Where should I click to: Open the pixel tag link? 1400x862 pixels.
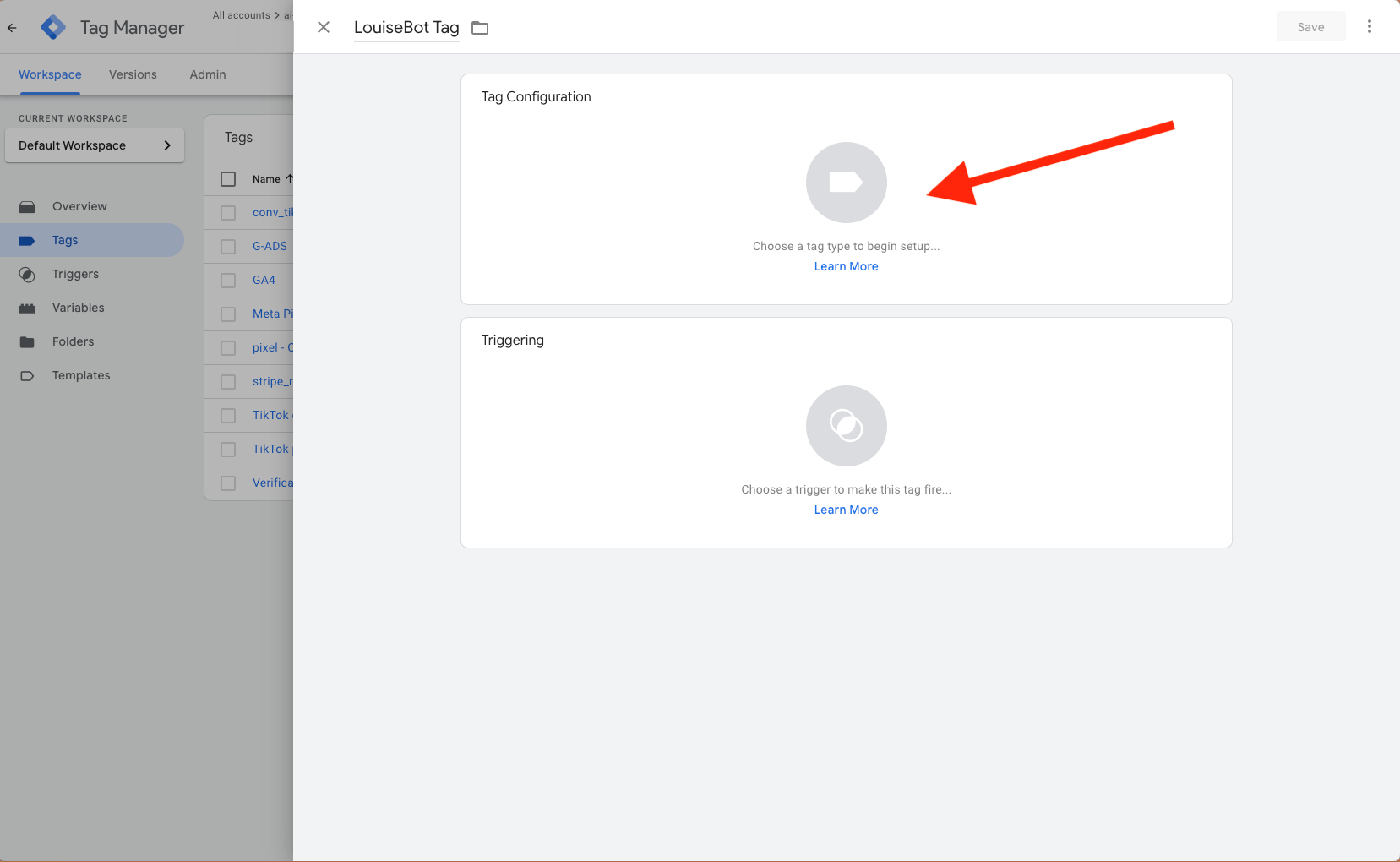click(272, 347)
